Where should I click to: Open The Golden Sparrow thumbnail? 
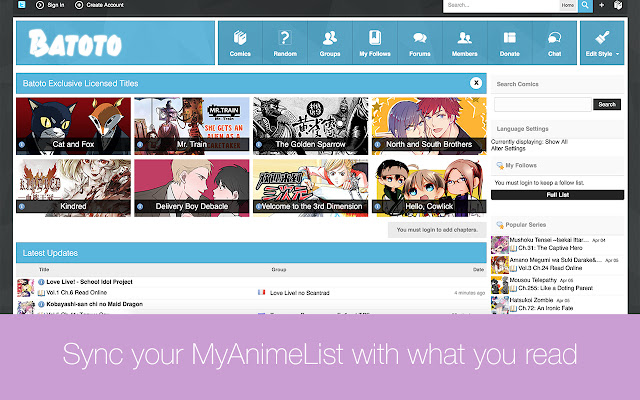[310, 126]
